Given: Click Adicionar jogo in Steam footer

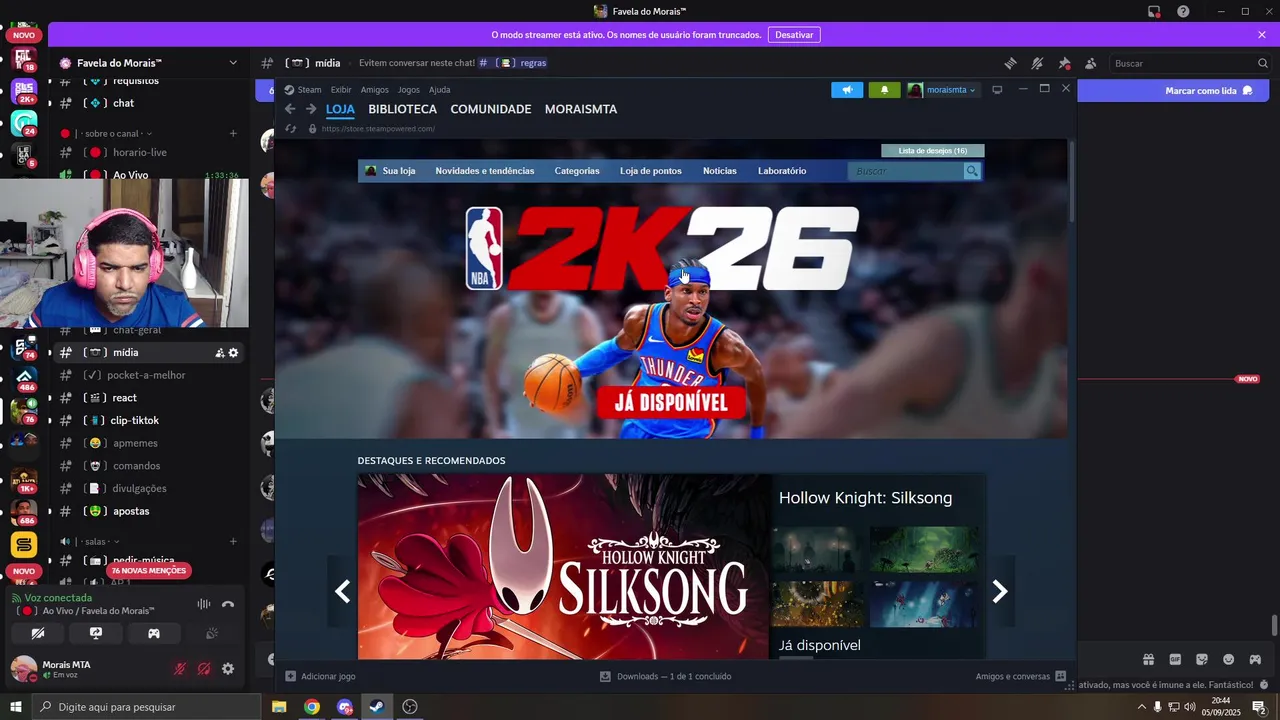Looking at the screenshot, I should coord(321,677).
